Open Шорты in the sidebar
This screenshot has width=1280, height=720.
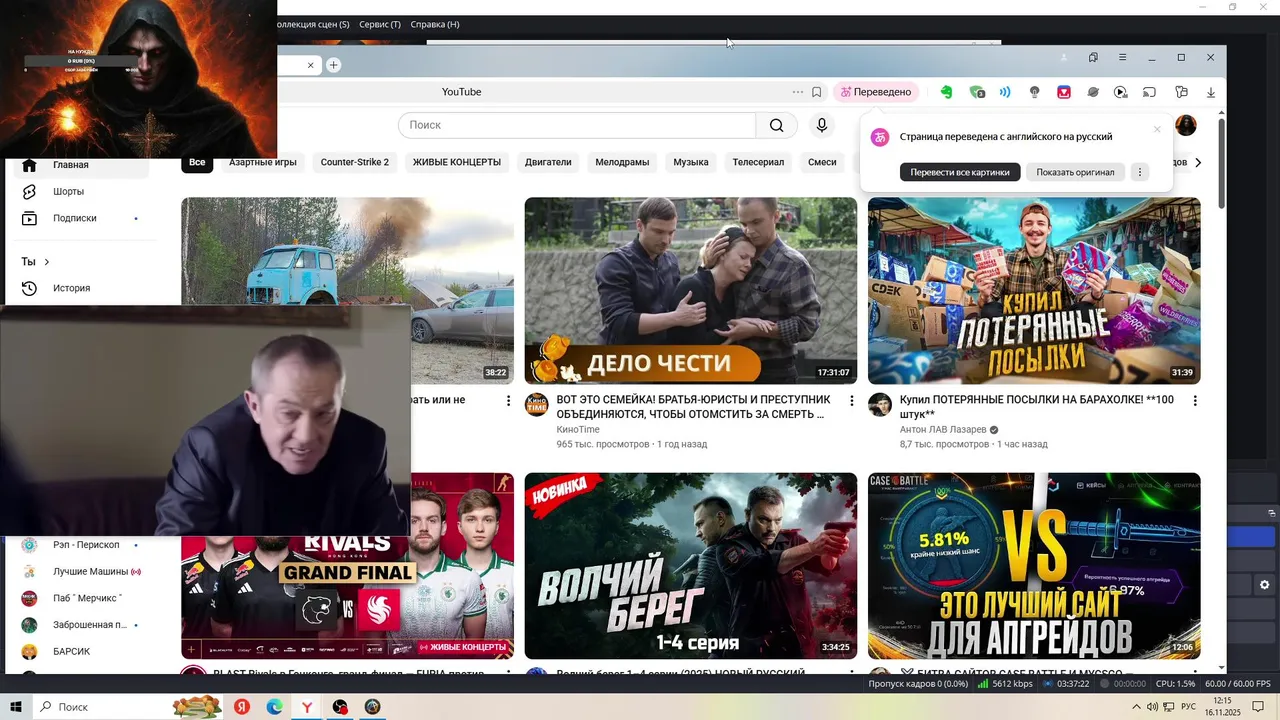(x=81, y=191)
